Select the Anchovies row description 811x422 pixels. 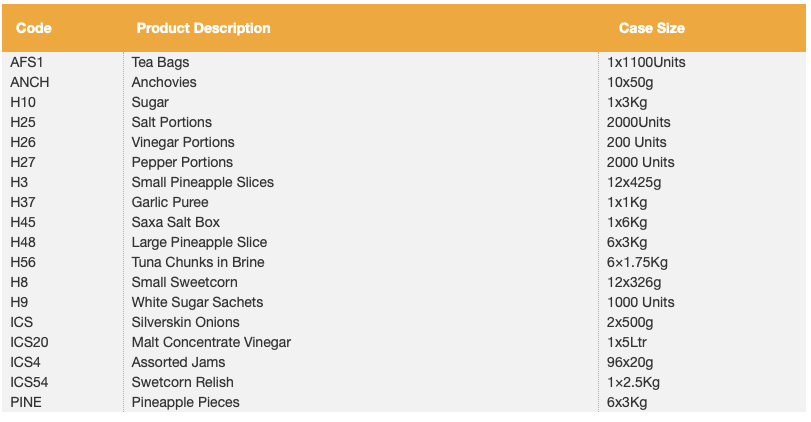164,82
